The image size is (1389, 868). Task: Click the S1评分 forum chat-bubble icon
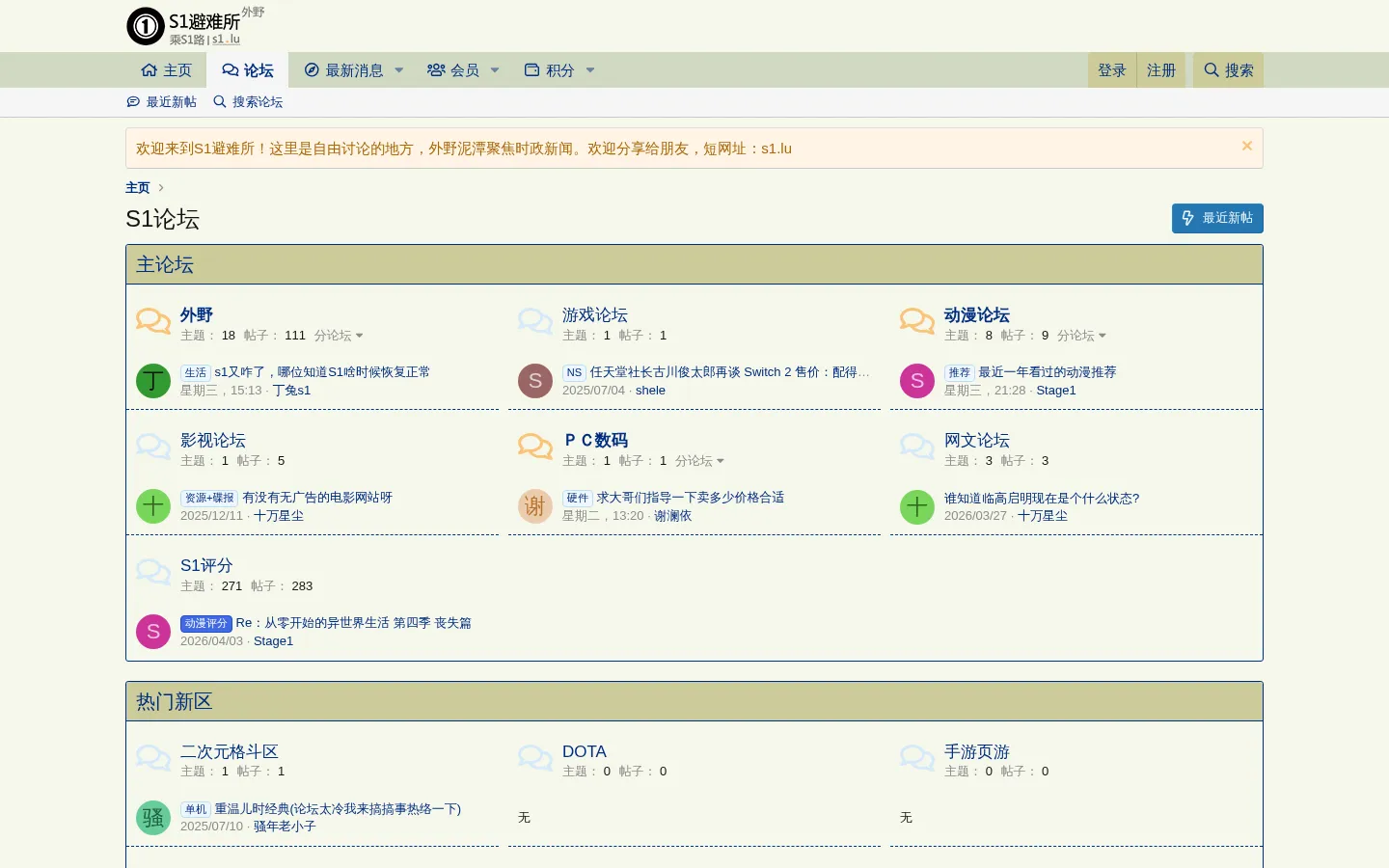(153, 572)
